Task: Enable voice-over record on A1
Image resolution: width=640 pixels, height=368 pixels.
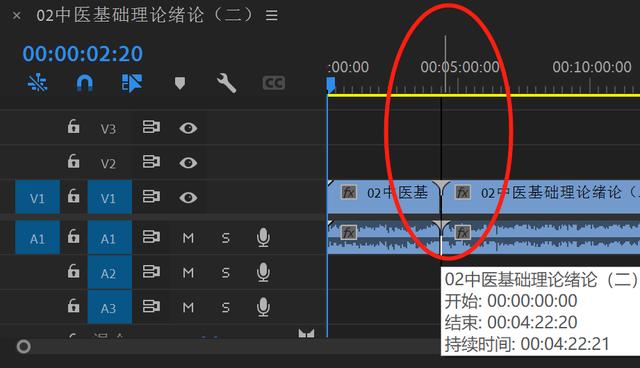Action: (x=263, y=237)
